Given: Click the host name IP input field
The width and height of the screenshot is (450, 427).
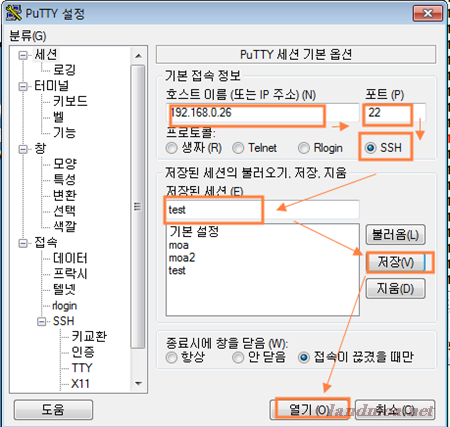Looking at the screenshot, I should pyautogui.click(x=262, y=113).
